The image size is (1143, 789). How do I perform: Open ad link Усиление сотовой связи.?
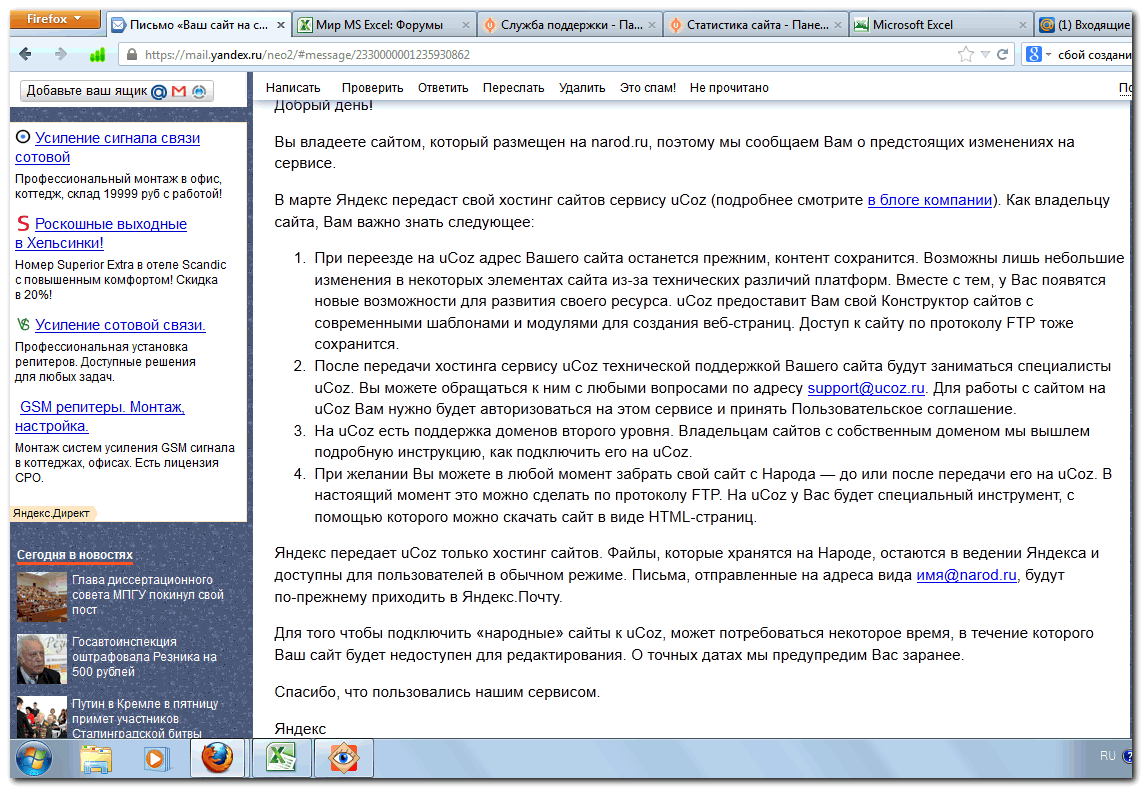[120, 325]
